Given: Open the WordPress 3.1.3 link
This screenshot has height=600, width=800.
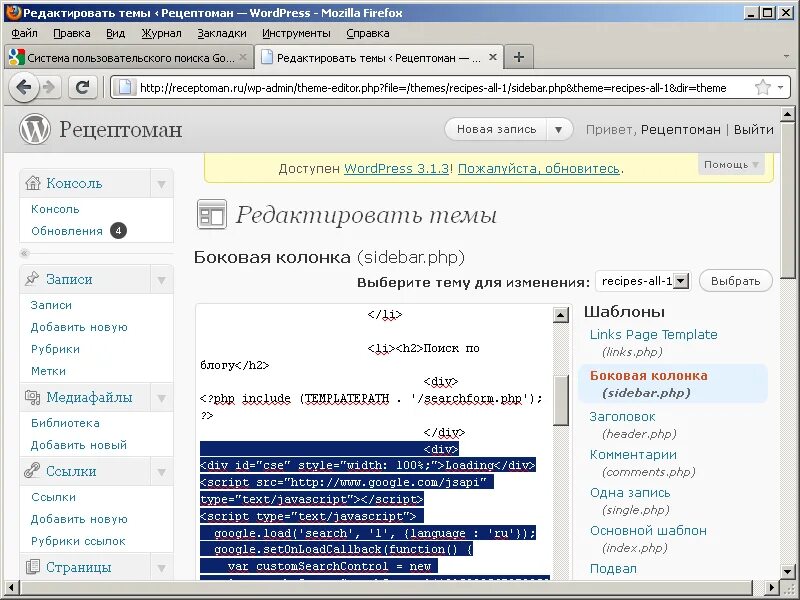Looking at the screenshot, I should click(x=396, y=168).
